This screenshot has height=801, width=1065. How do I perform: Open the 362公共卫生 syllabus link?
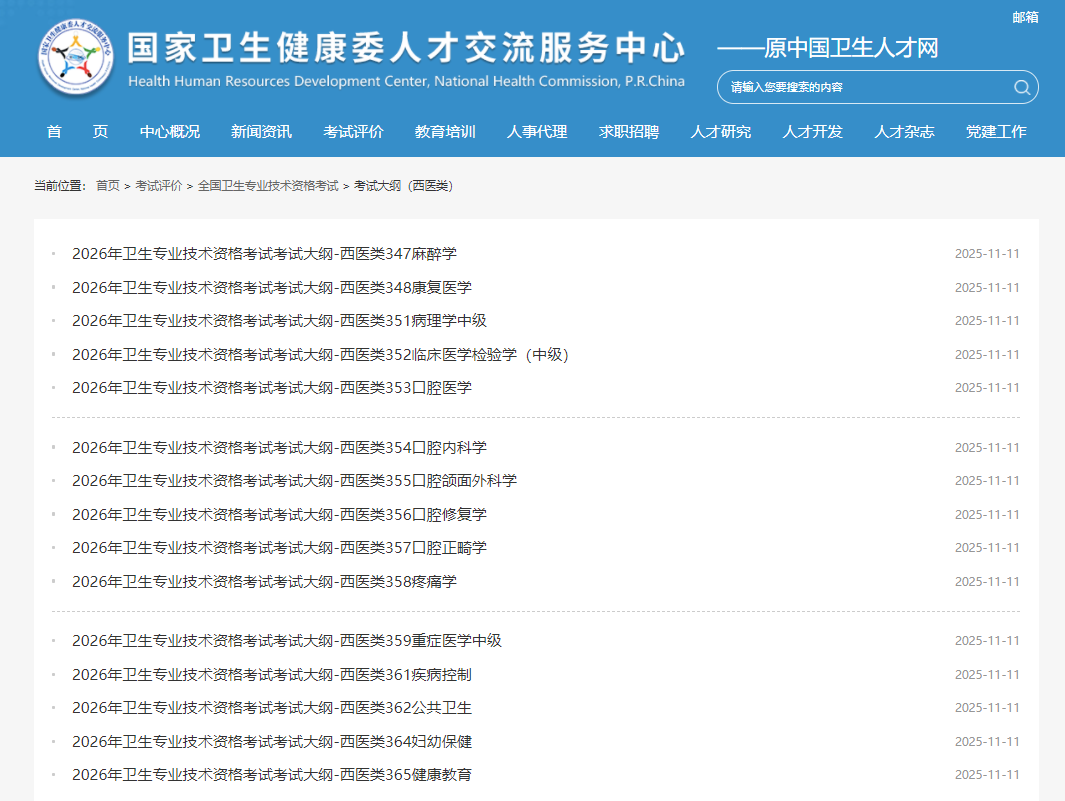(x=272, y=708)
